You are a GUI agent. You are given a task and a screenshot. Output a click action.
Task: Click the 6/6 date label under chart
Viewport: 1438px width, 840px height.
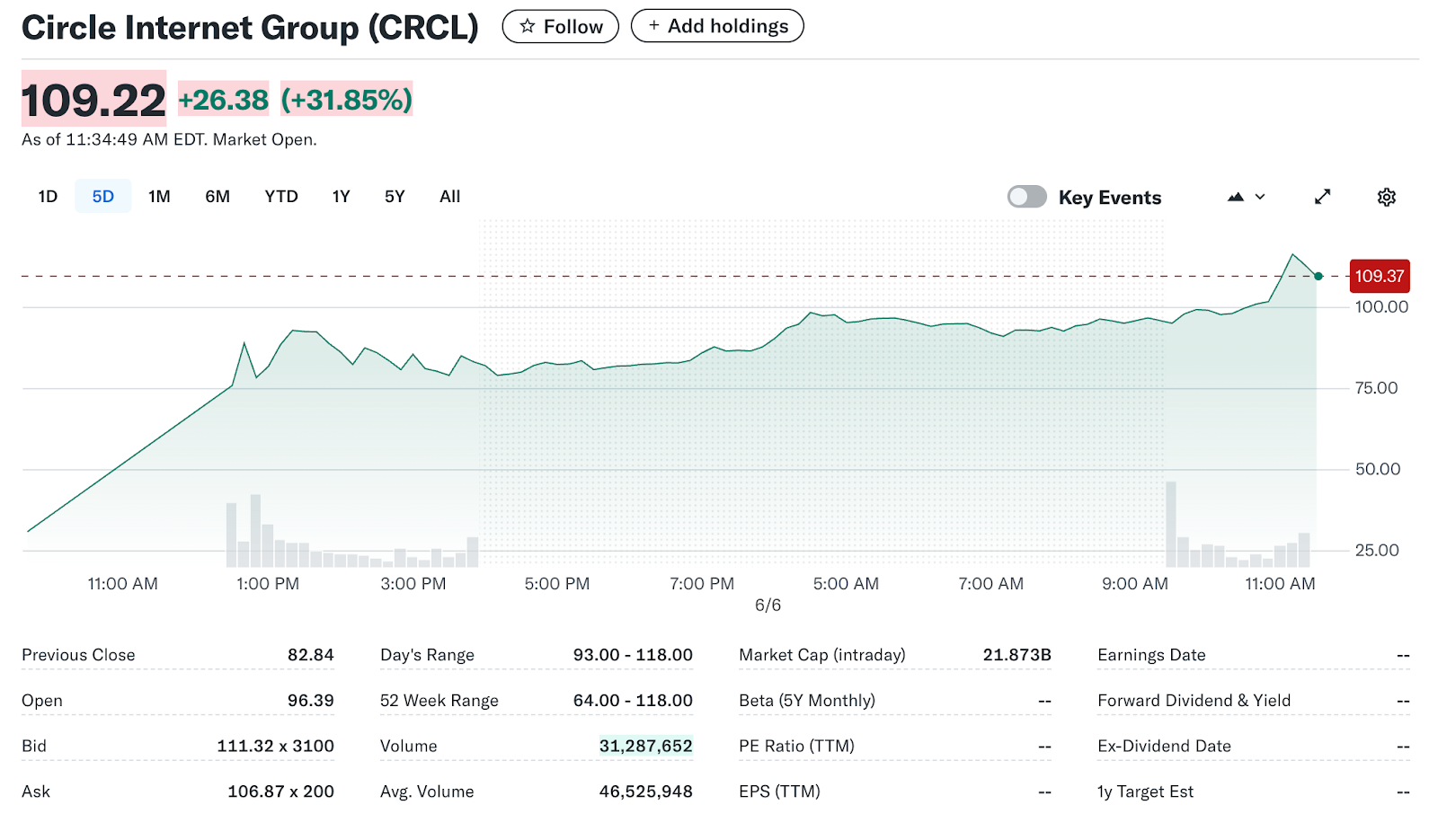[x=768, y=606]
